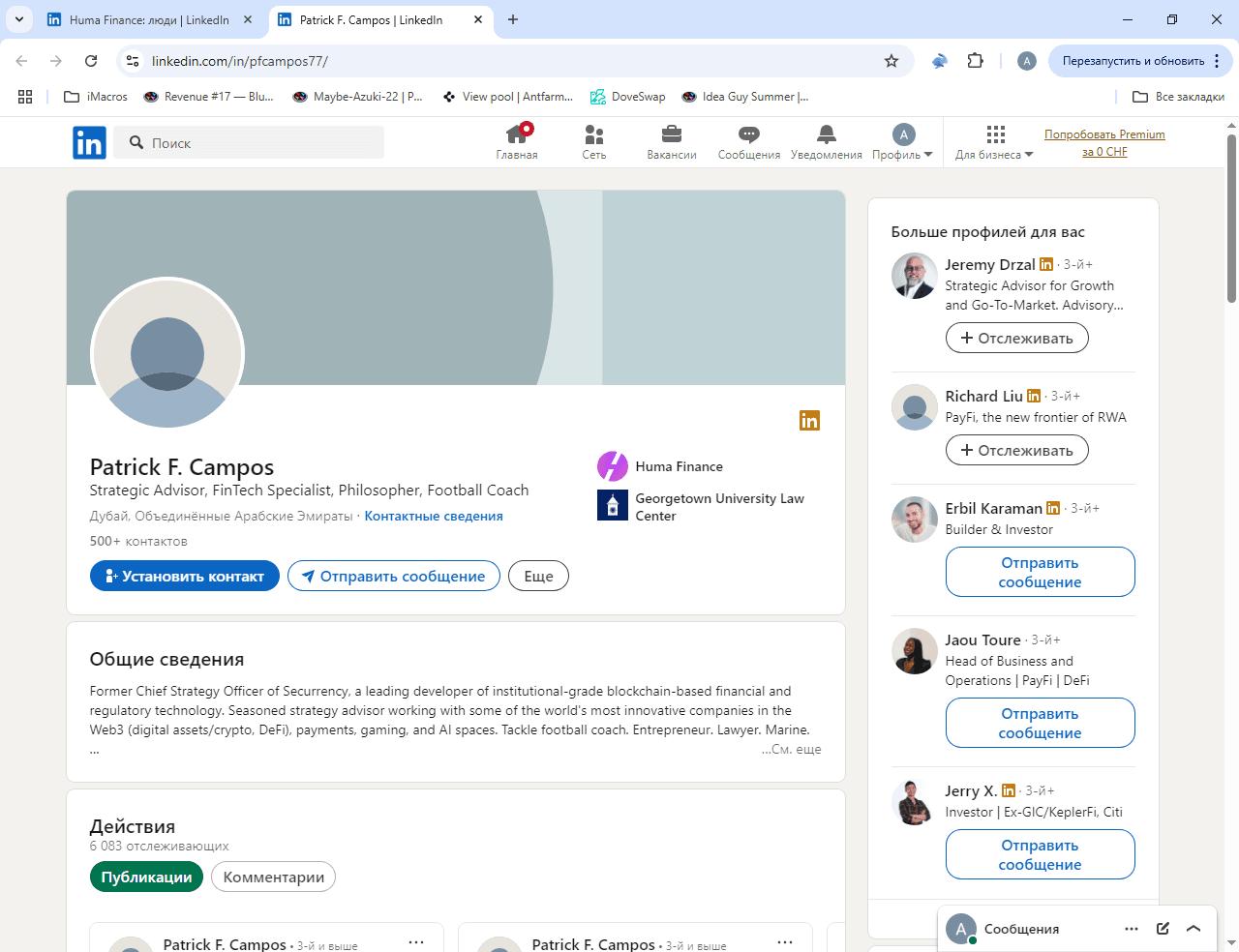The height and width of the screenshot is (952, 1239).
Task: Open the browser extensions puzzle icon
Action: tap(975, 61)
